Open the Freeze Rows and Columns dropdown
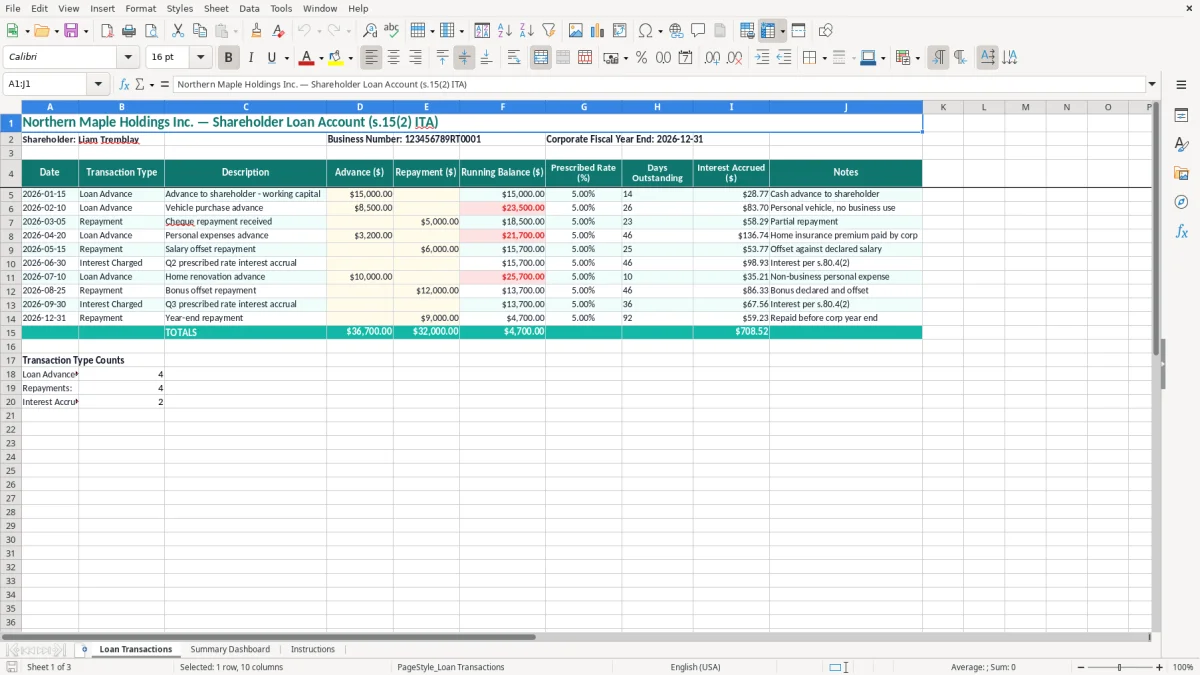Screen dimensions: 1200x675 [x=783, y=31]
